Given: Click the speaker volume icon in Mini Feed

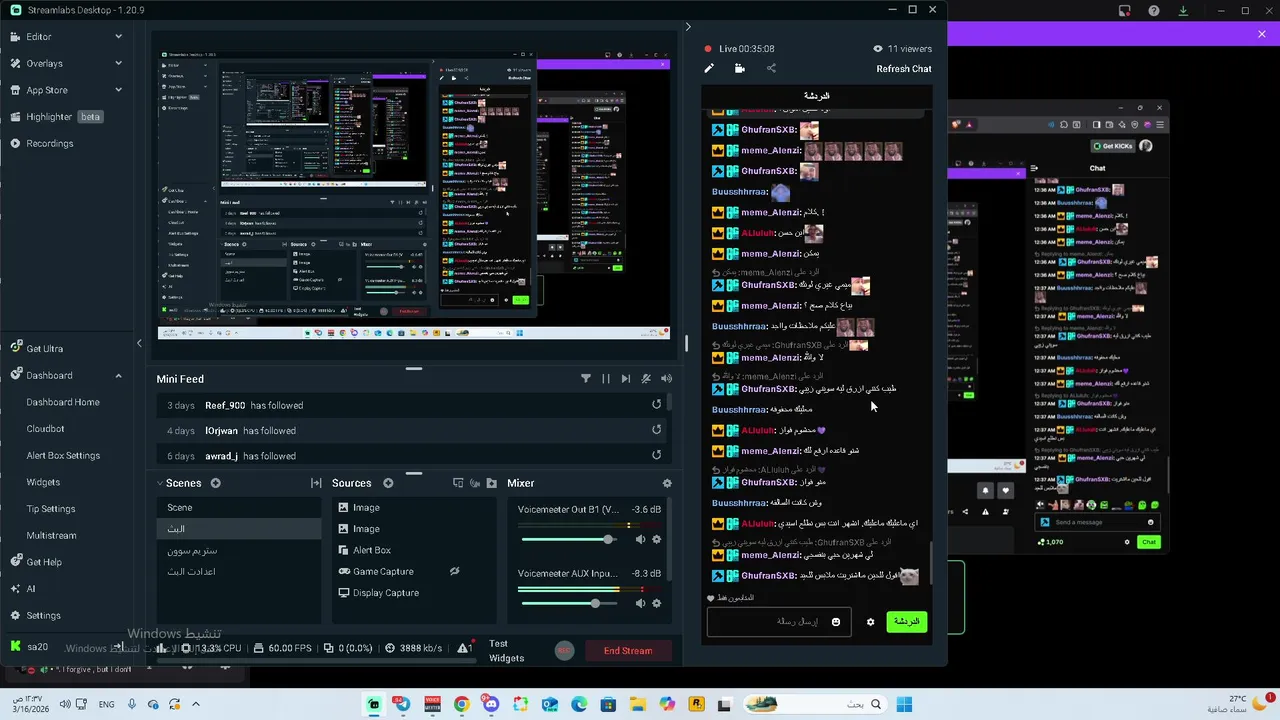Looking at the screenshot, I should tap(666, 379).
